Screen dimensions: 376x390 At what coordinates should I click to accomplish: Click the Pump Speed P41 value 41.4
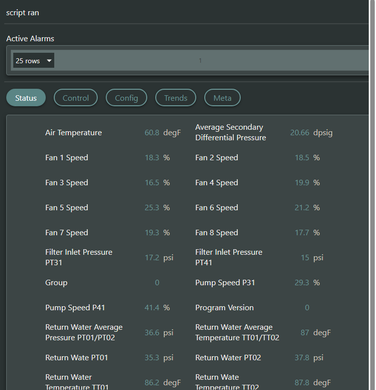[152, 308]
